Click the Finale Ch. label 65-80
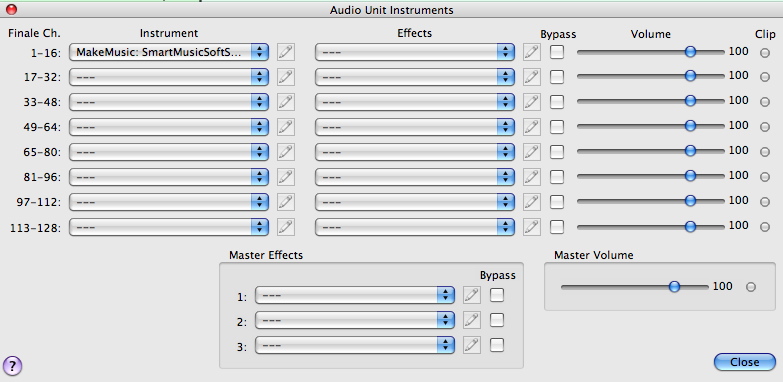 click(x=42, y=152)
